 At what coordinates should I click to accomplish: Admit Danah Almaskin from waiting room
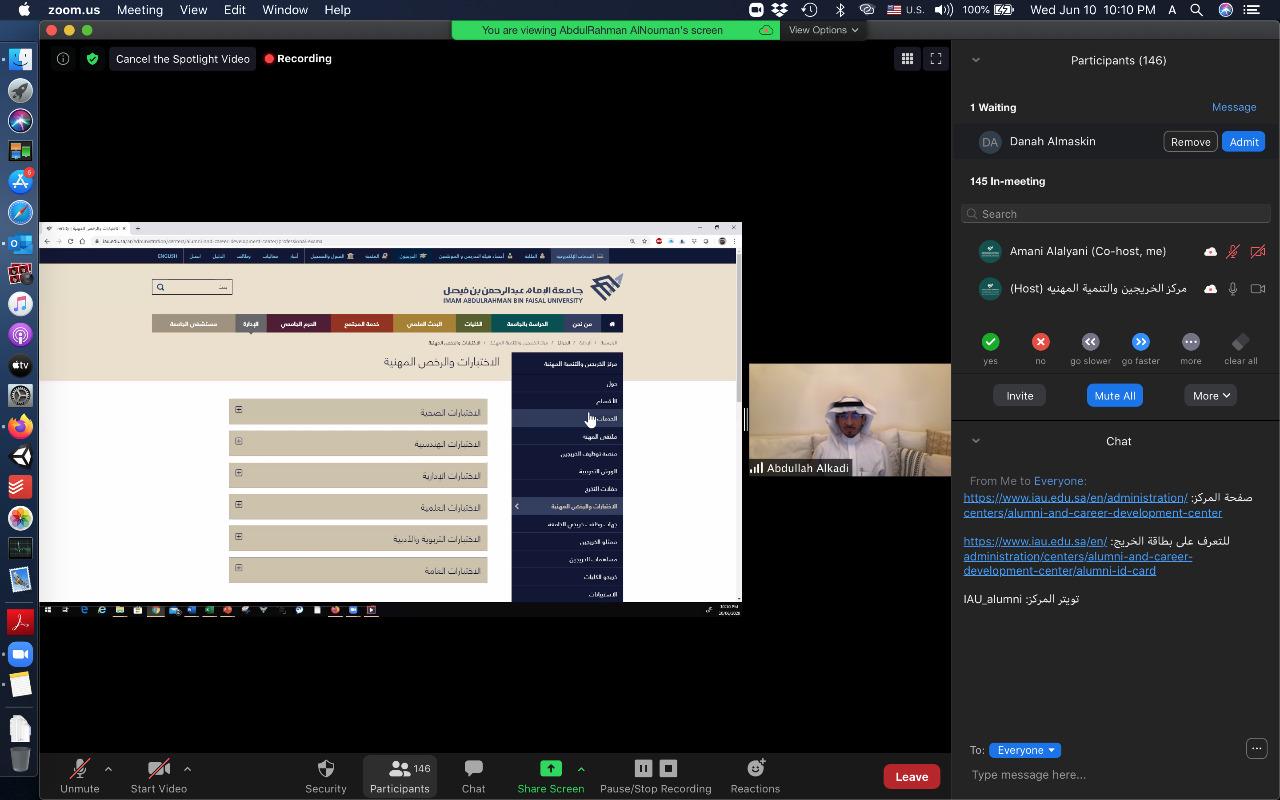point(1243,142)
